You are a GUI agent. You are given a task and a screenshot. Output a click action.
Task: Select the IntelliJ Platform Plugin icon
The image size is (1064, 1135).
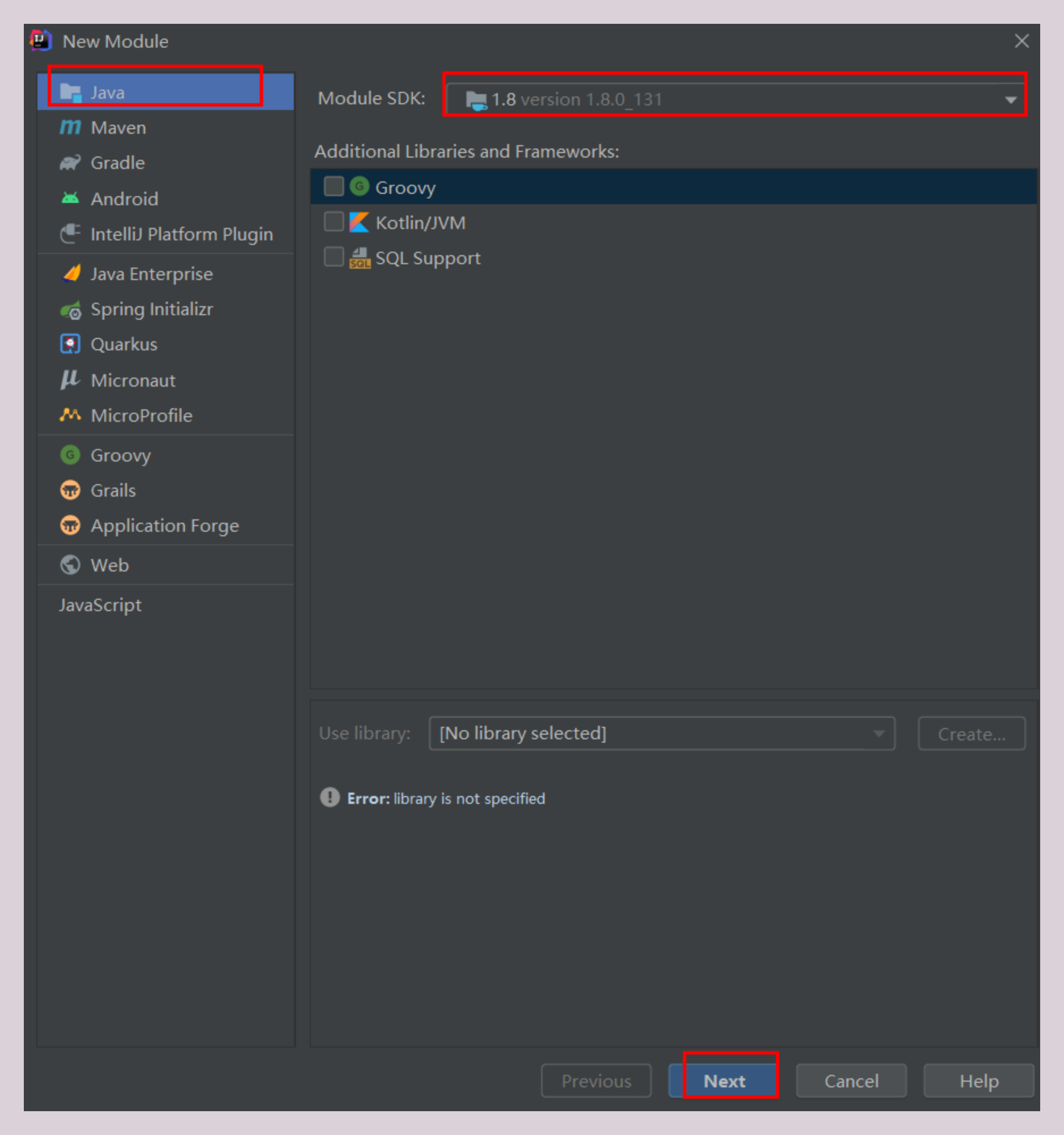(70, 234)
